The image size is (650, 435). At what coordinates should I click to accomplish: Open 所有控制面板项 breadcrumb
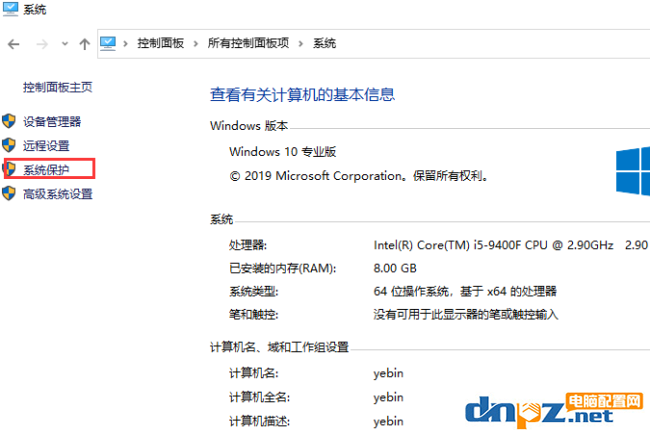pos(248,43)
